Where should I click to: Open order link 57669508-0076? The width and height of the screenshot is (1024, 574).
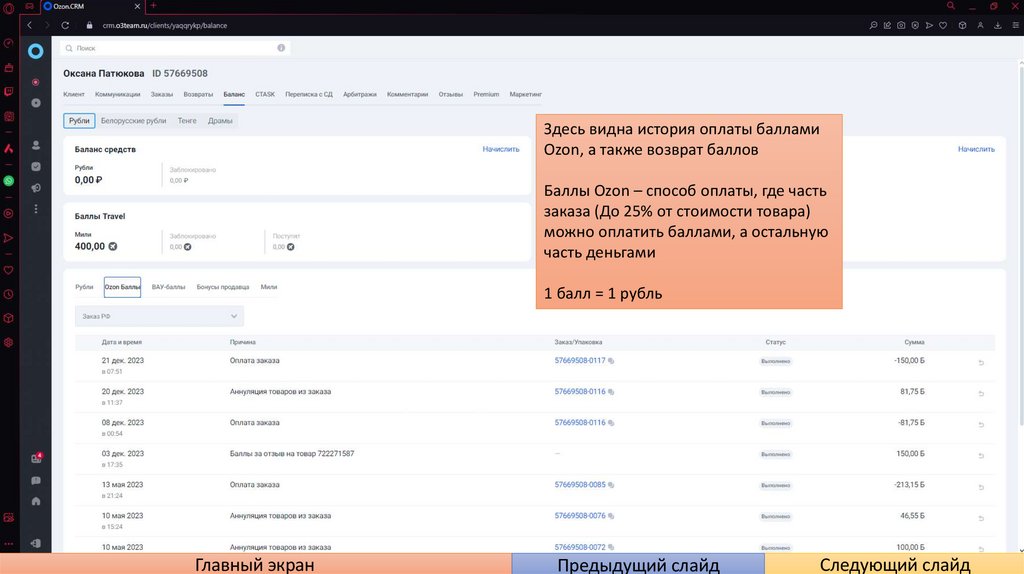(x=580, y=516)
